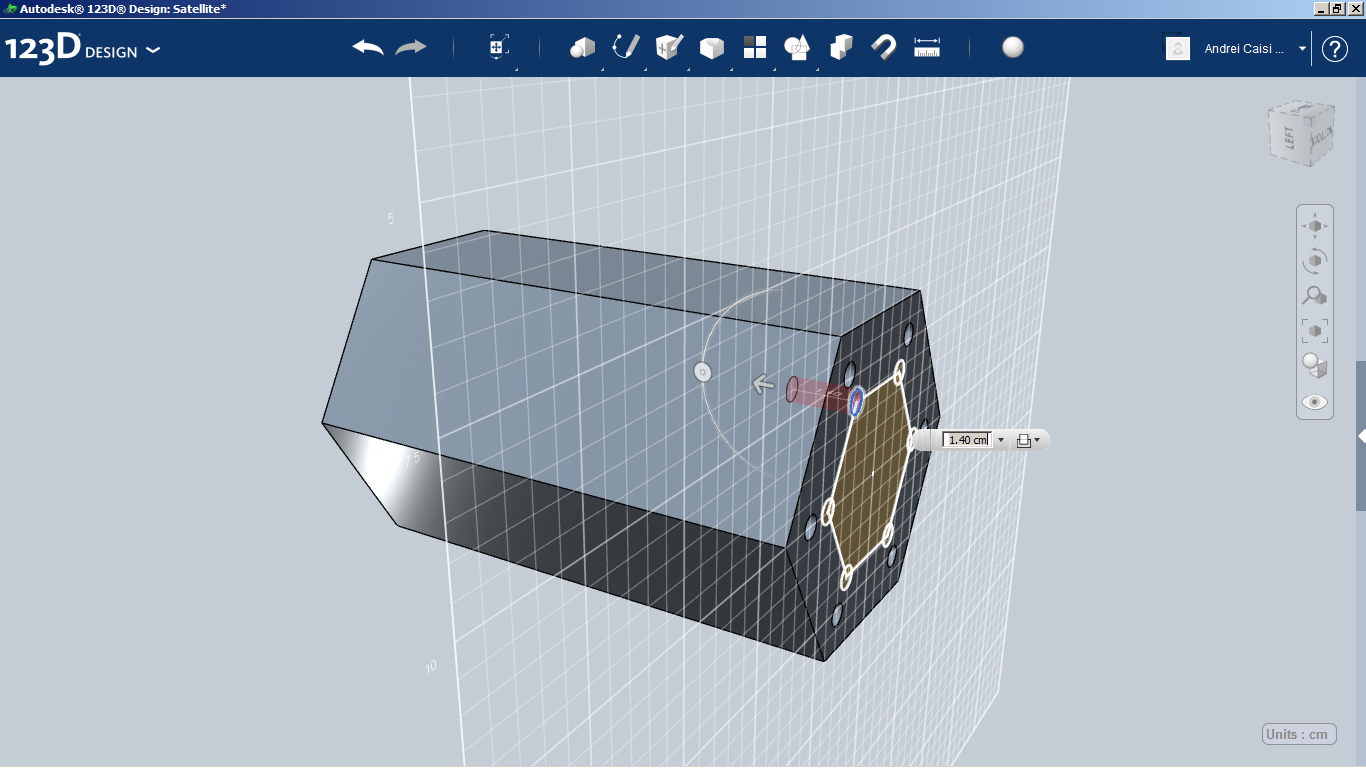The height and width of the screenshot is (768, 1366).
Task: Click the 1.40 cm distance input field
Action: pos(966,440)
